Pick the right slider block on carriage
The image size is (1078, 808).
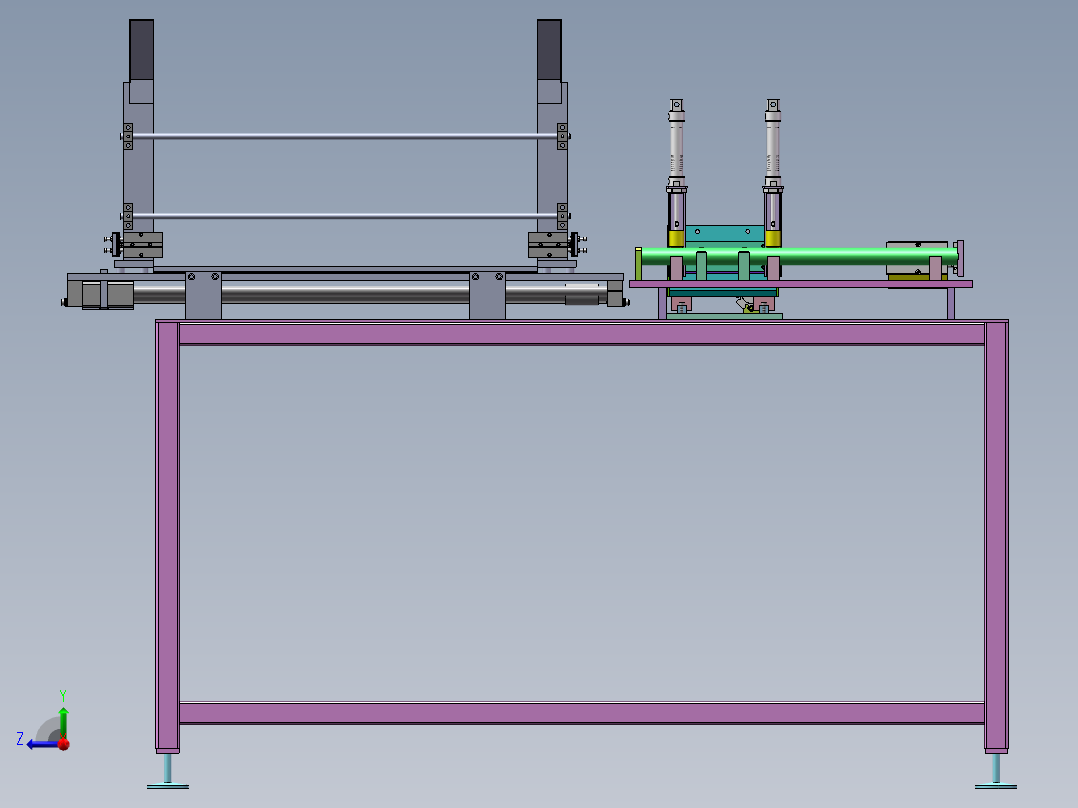coord(549,245)
